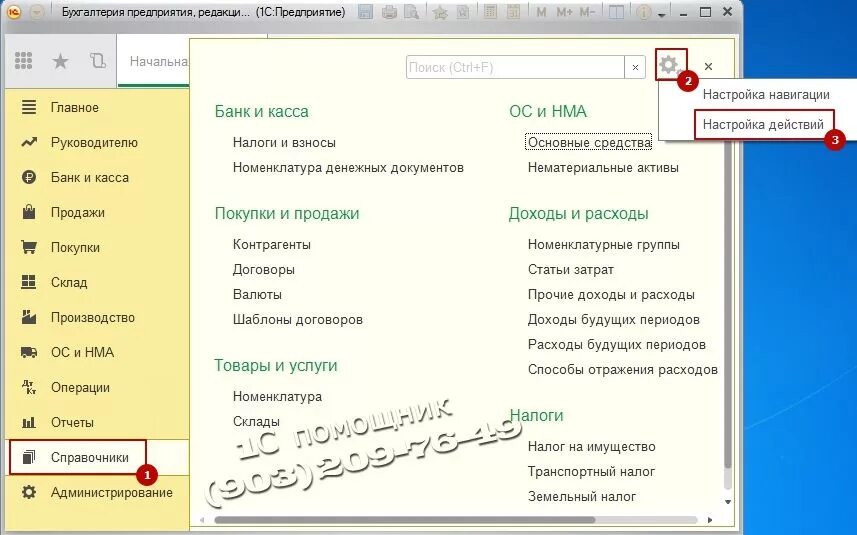Open Расходы будущих периодов link
Screen dimensions: 857x535
point(617,345)
